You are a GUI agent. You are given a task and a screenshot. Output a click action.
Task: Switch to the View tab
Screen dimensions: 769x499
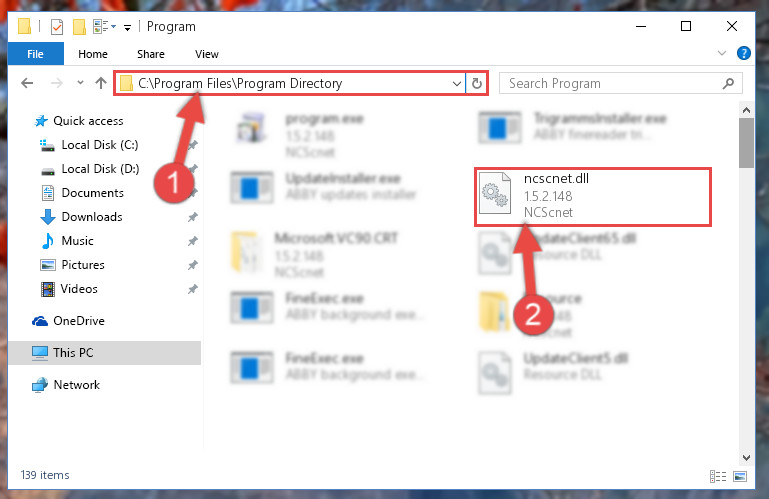(x=206, y=54)
